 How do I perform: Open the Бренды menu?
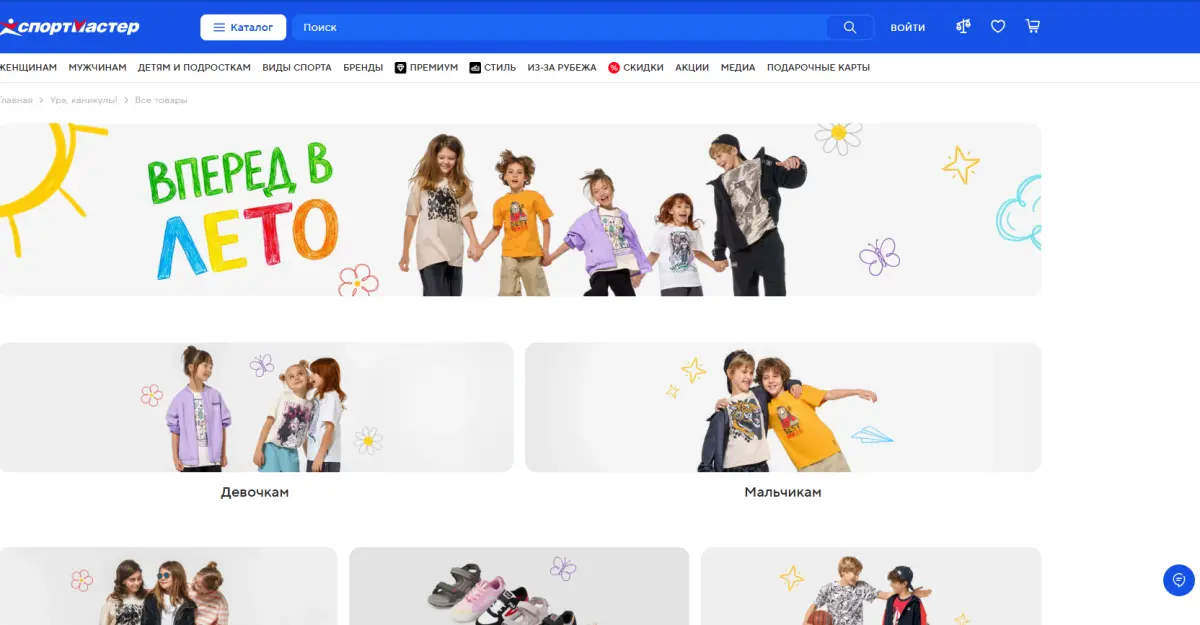(363, 68)
